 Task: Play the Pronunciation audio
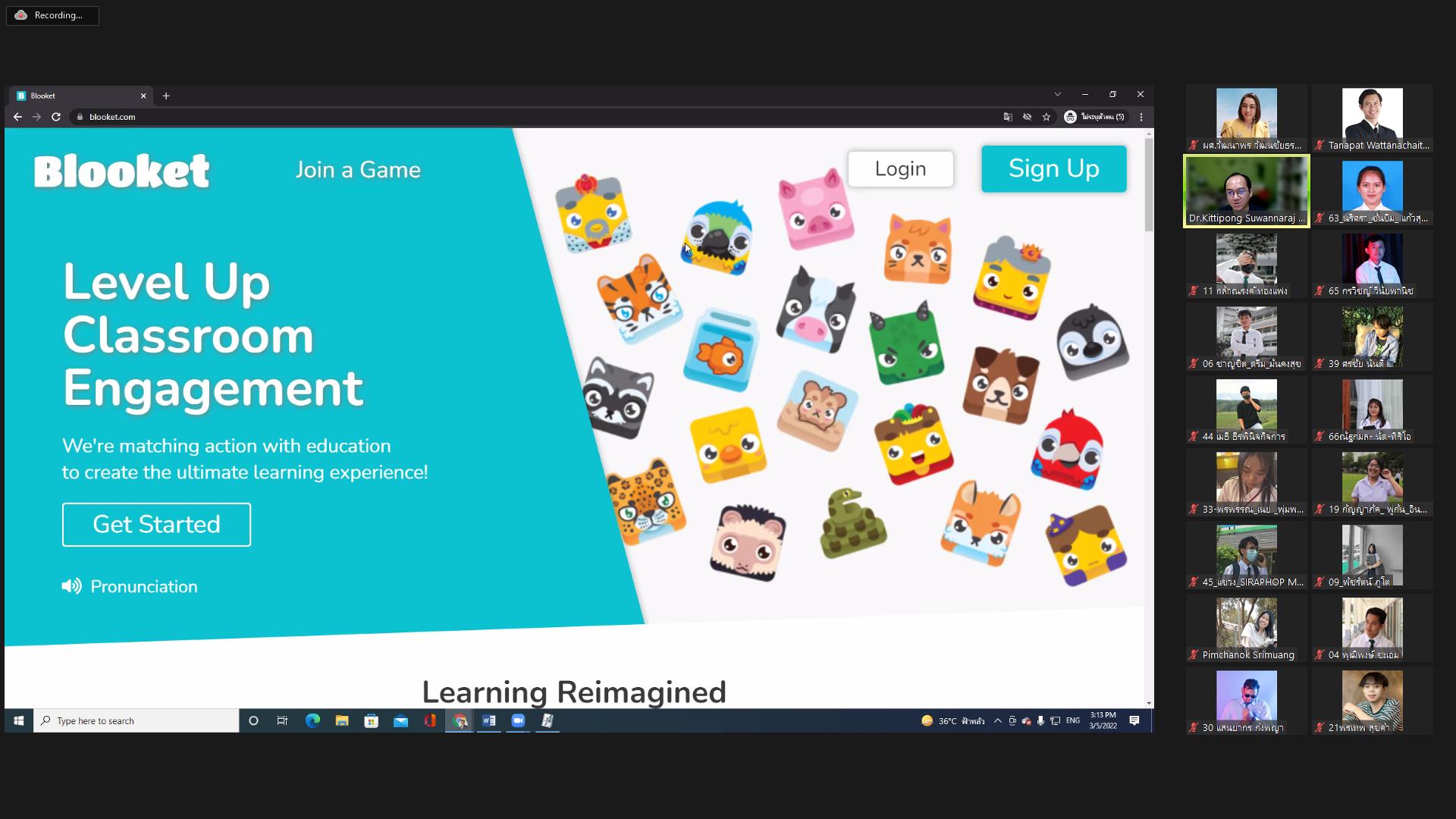coord(130,586)
